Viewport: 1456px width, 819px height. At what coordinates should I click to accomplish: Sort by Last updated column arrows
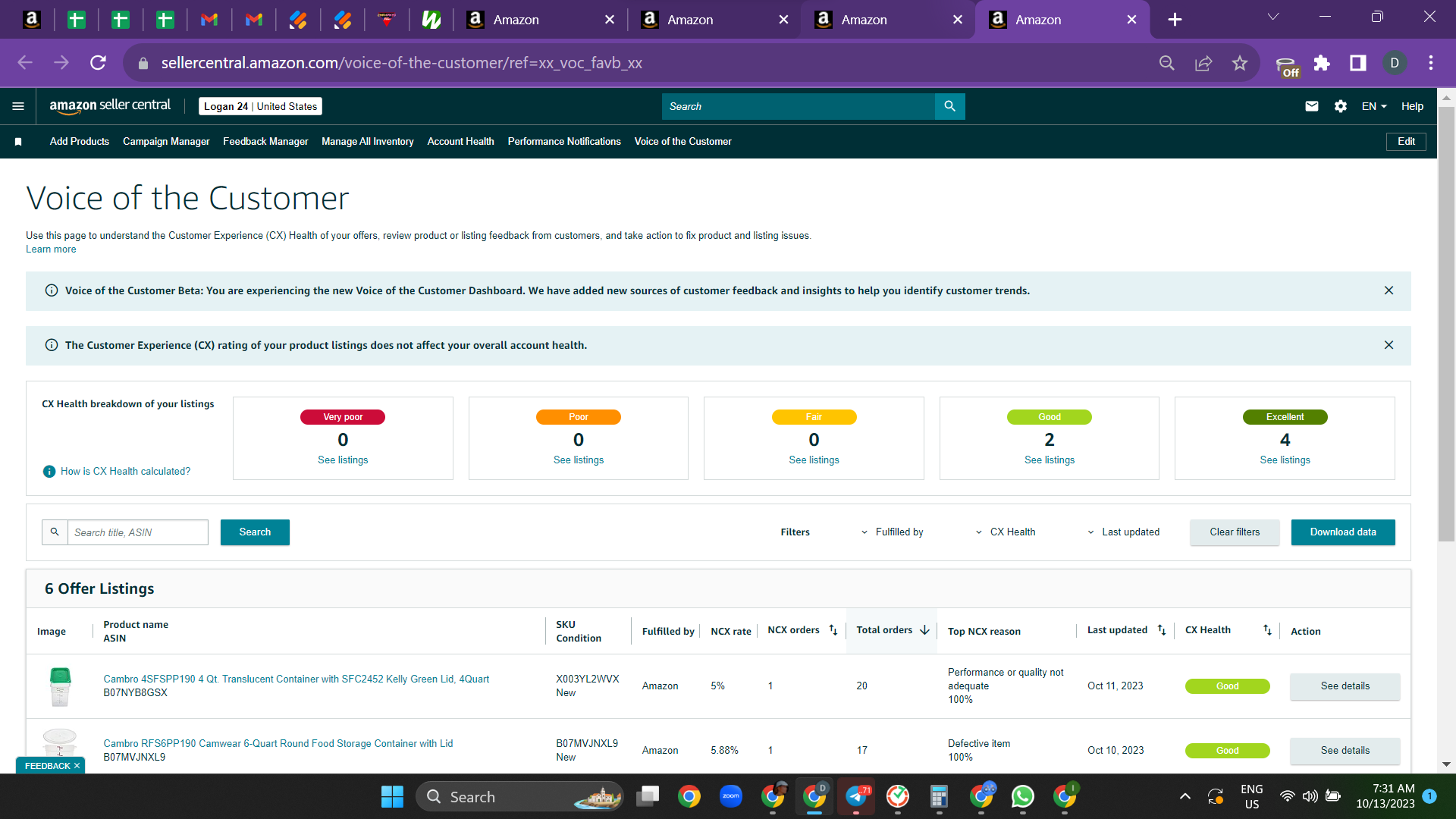click(x=1162, y=630)
